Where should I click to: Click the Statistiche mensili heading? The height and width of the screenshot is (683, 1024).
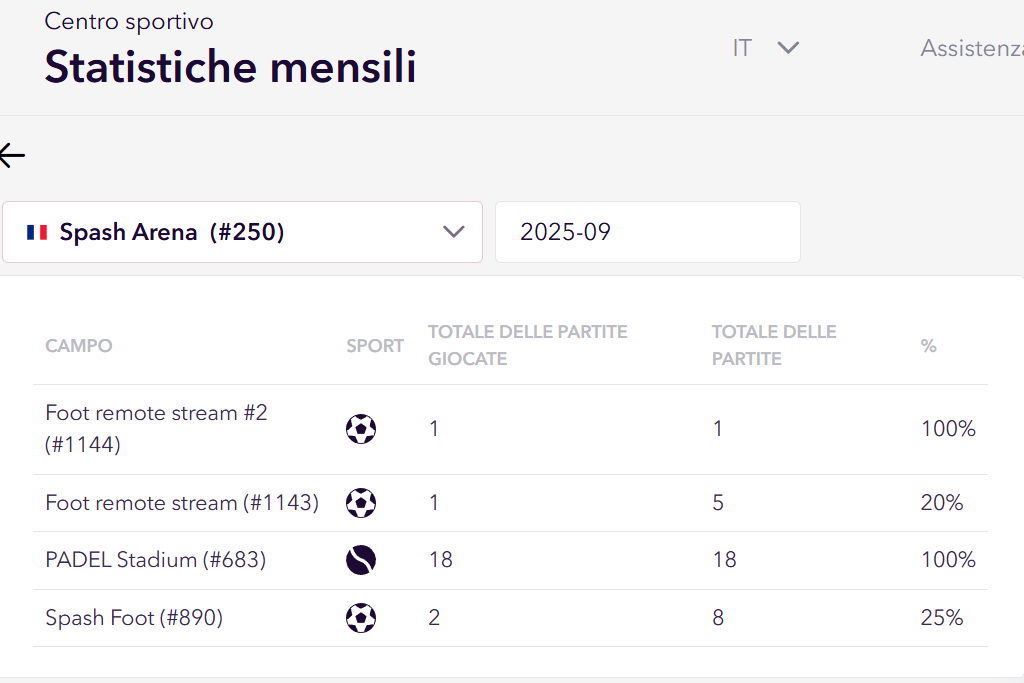pyautogui.click(x=230, y=66)
